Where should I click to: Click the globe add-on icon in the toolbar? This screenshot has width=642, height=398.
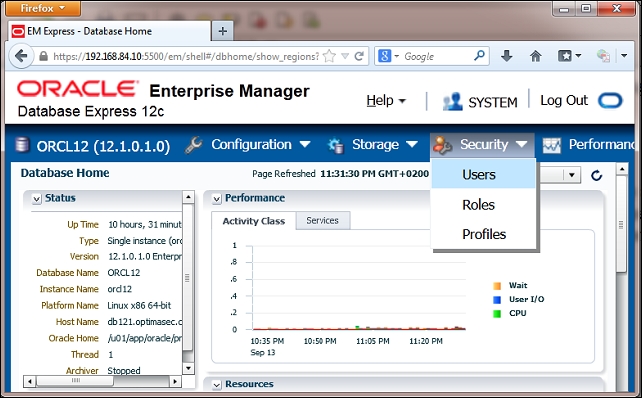click(603, 56)
